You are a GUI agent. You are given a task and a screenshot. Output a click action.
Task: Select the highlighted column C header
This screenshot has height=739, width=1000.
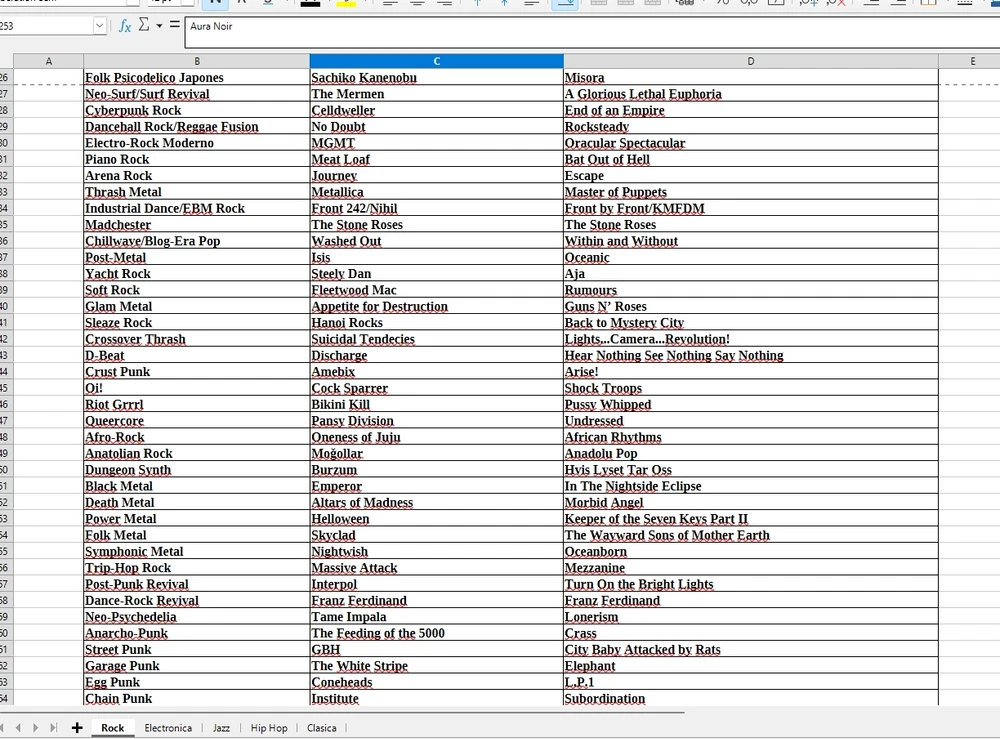click(x=436, y=61)
